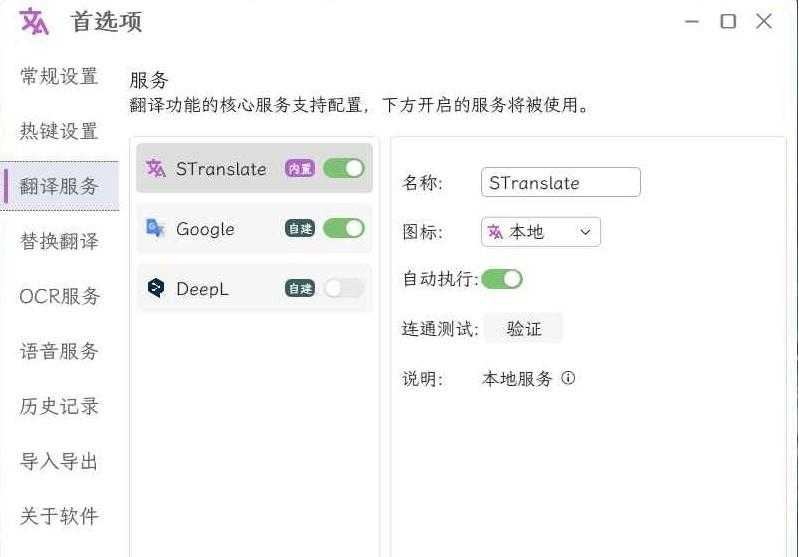Enable the DeepL service toggle
The image size is (799, 557).
343,288
